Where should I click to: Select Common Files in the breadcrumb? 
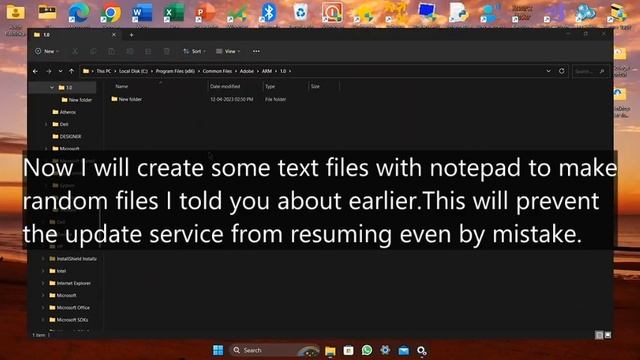(217, 71)
